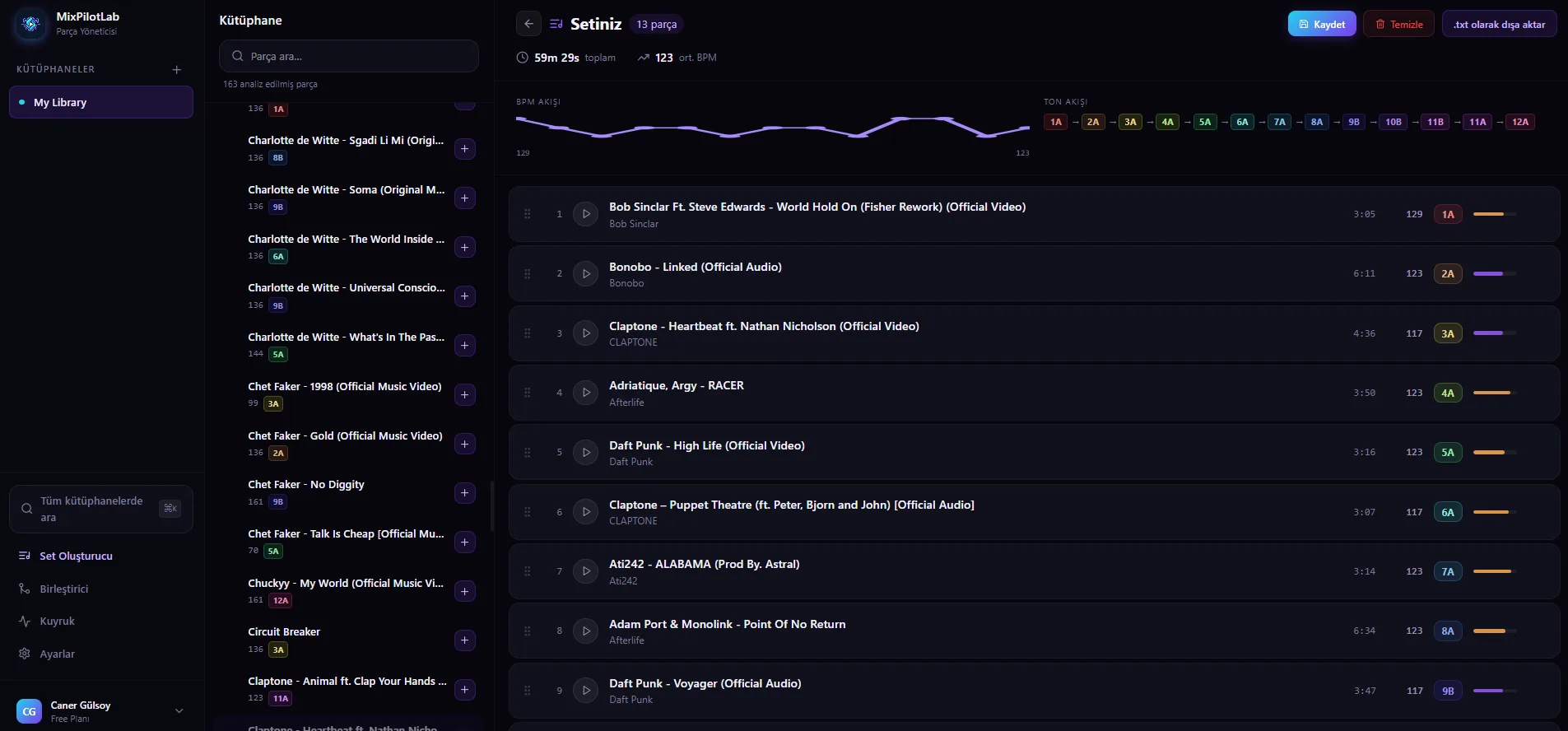Click the Chet Faker - No Diggity title
Screen dimensions: 1568x731
306,485
